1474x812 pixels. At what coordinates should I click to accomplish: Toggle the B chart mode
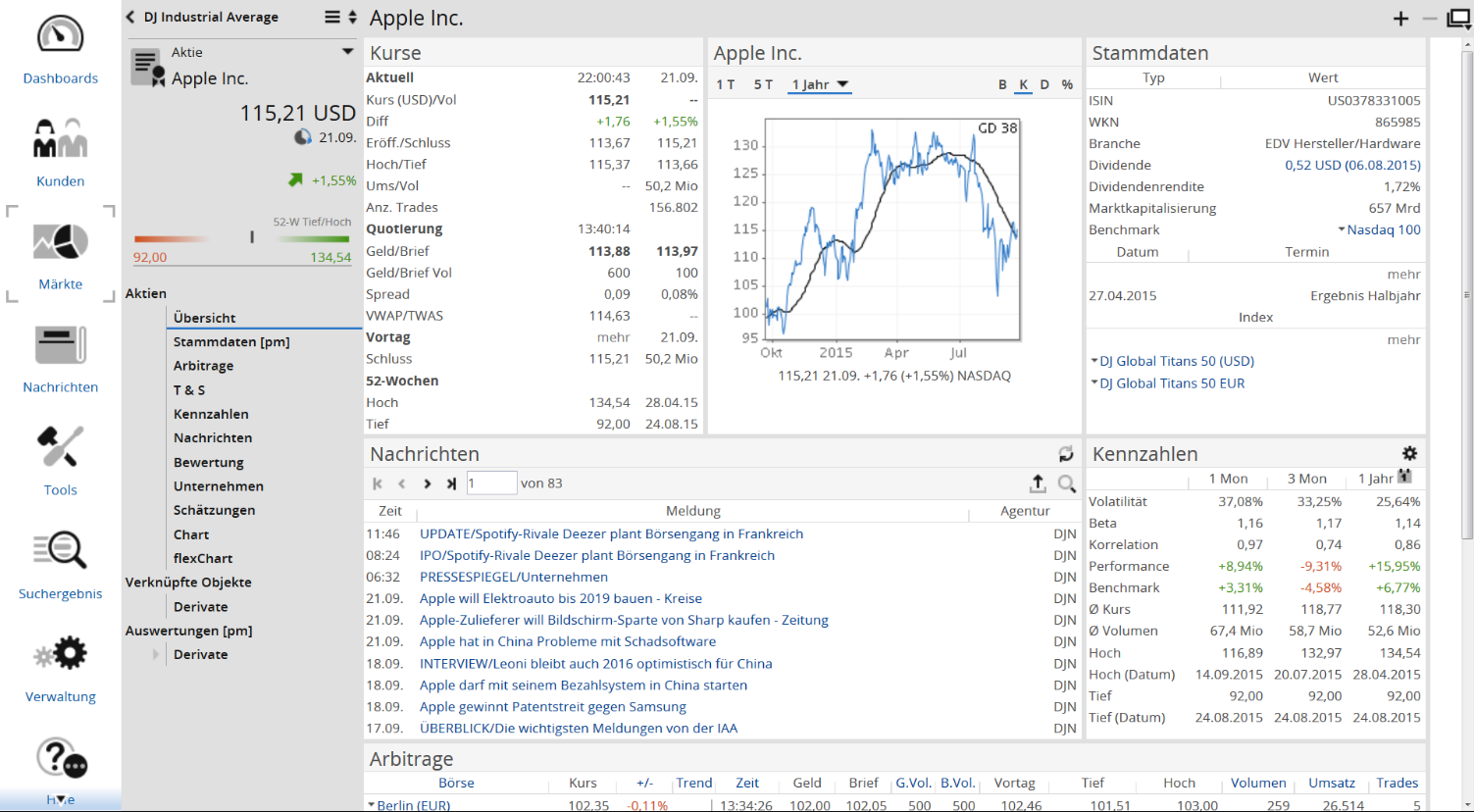tap(1002, 84)
